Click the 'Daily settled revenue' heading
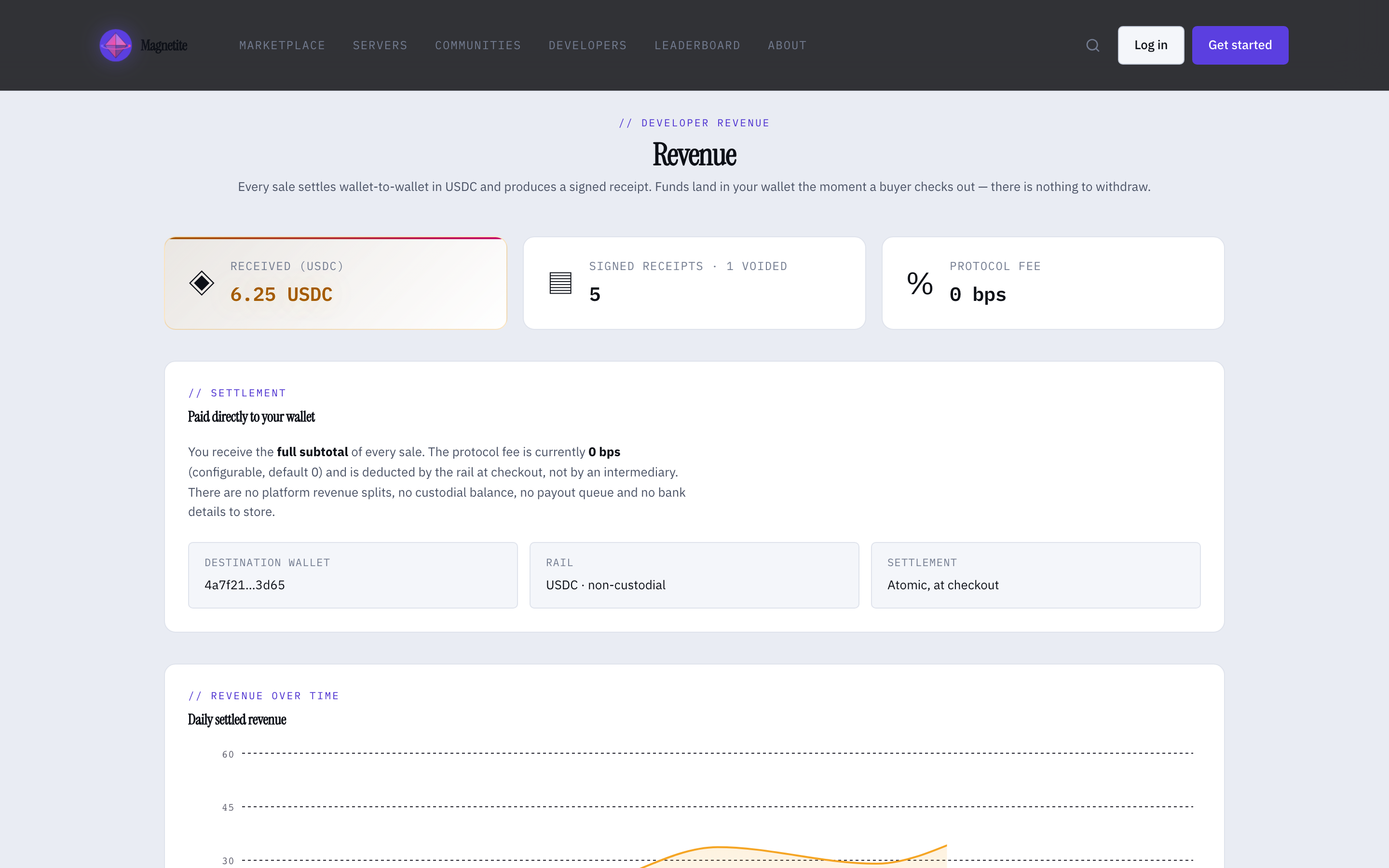The image size is (1389, 868). pyautogui.click(x=237, y=720)
